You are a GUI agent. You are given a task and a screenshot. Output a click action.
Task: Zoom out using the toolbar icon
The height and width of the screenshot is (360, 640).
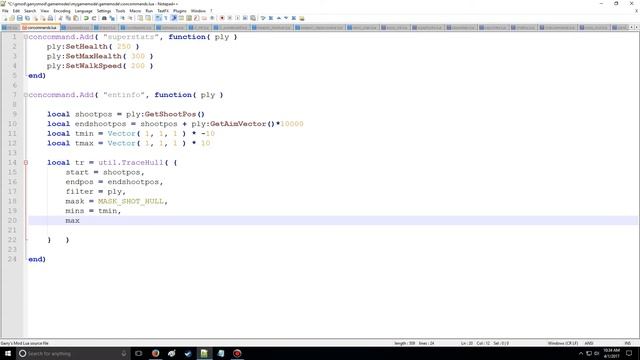tap(130, 18)
